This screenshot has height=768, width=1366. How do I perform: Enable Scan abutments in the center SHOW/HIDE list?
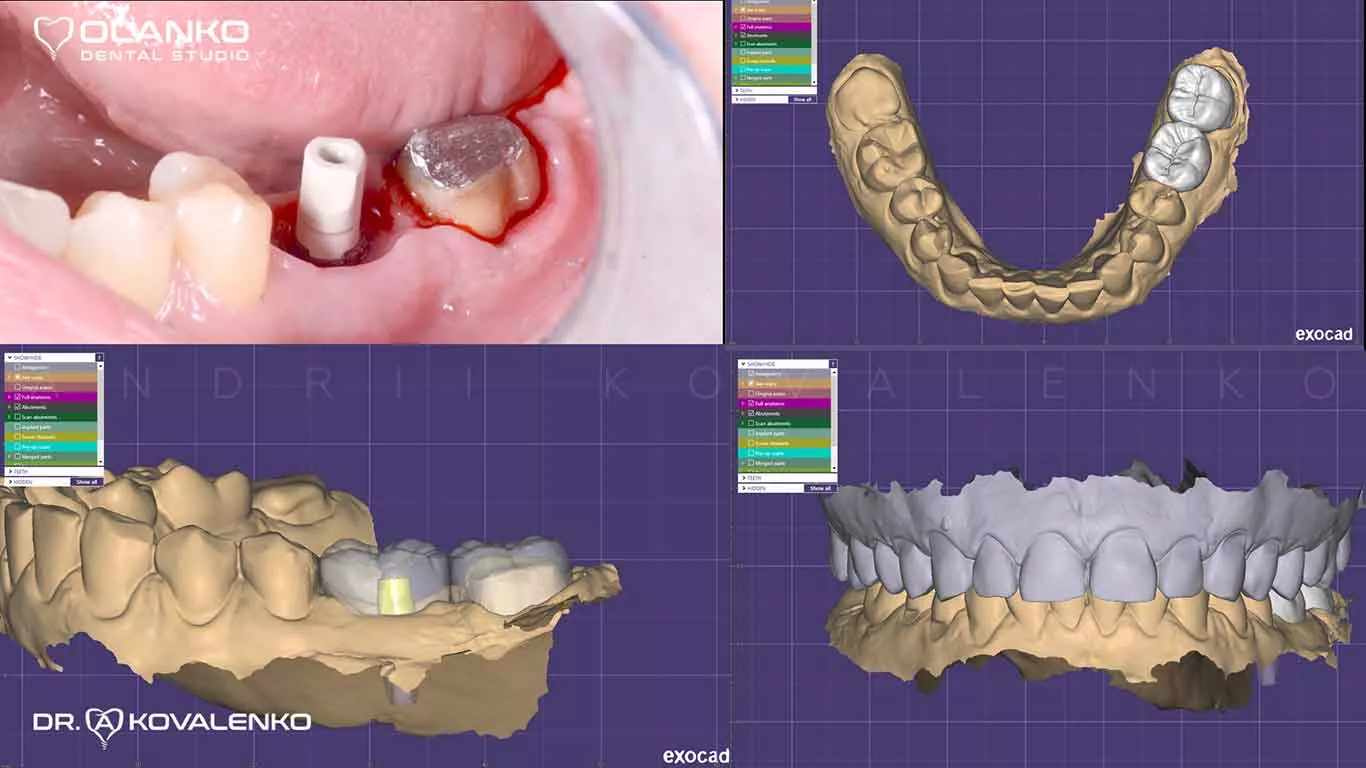pos(751,423)
